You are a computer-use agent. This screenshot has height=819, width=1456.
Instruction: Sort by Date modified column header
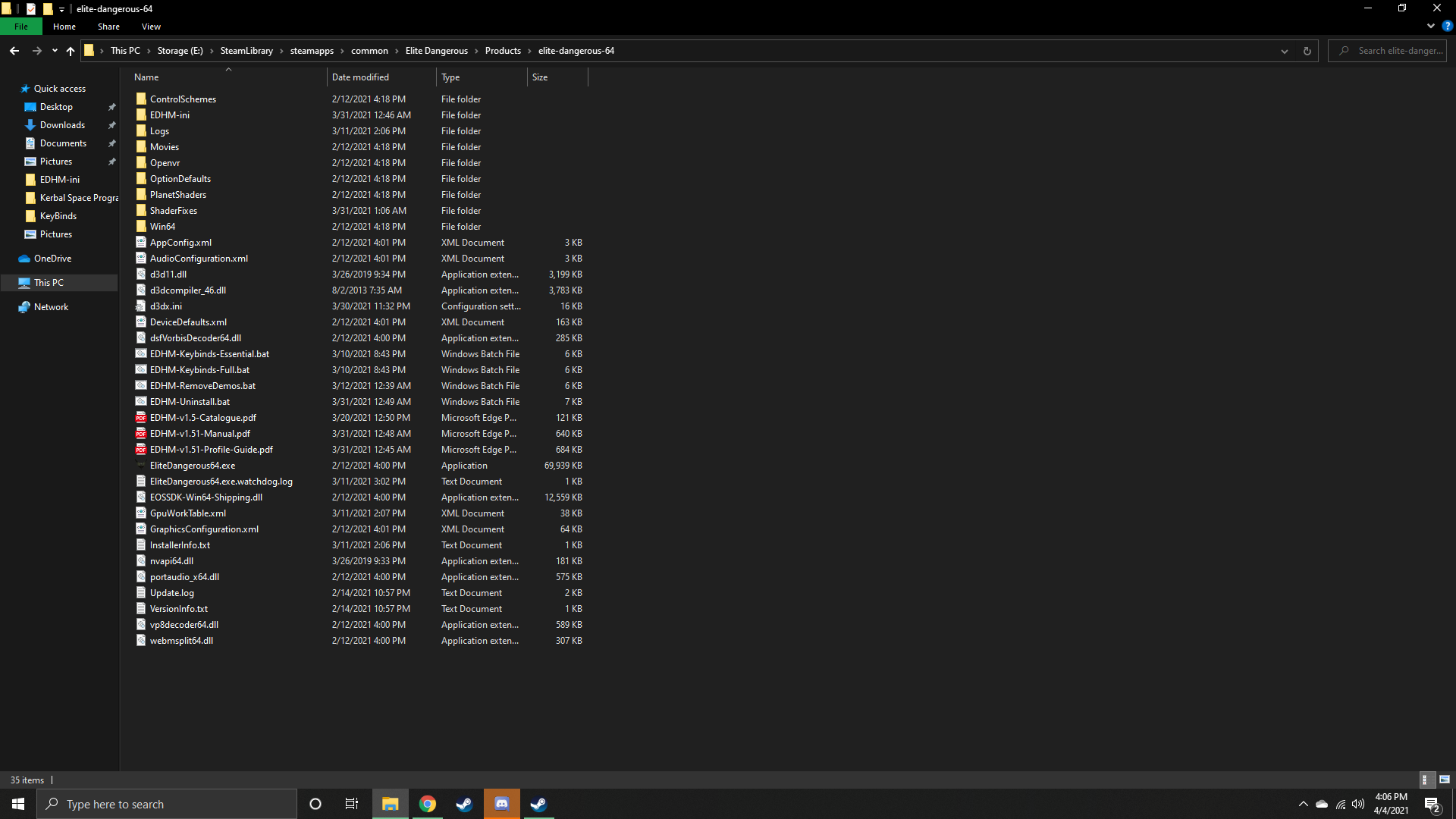381,77
